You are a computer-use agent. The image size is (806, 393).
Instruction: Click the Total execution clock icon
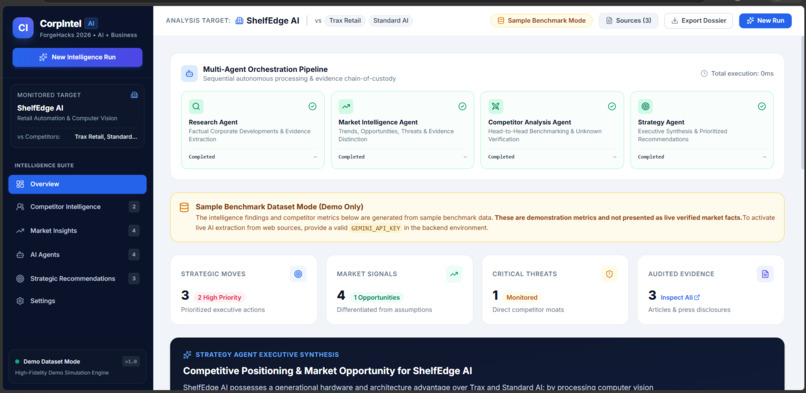point(704,73)
